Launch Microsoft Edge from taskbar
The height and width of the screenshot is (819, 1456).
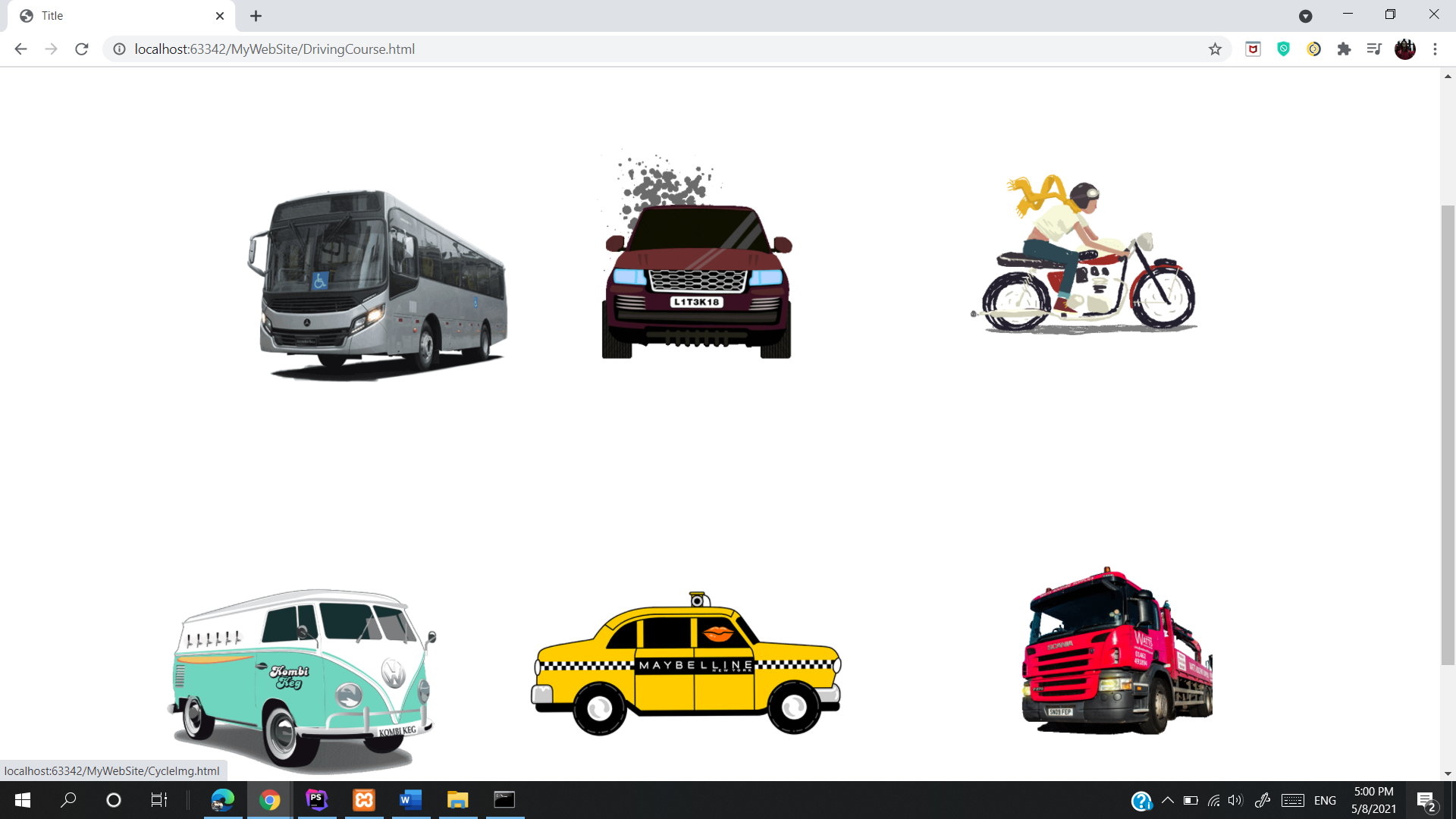[x=223, y=800]
